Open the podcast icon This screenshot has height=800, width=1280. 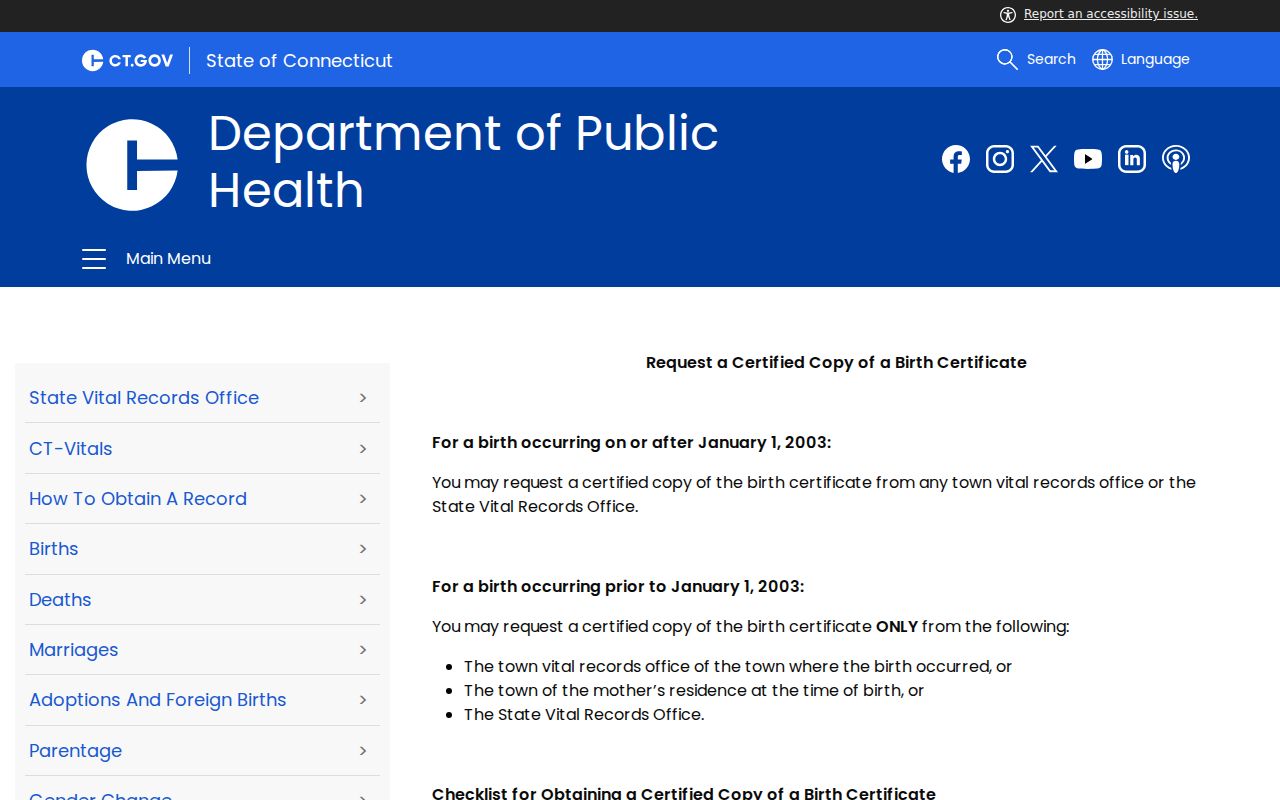pyautogui.click(x=1176, y=159)
